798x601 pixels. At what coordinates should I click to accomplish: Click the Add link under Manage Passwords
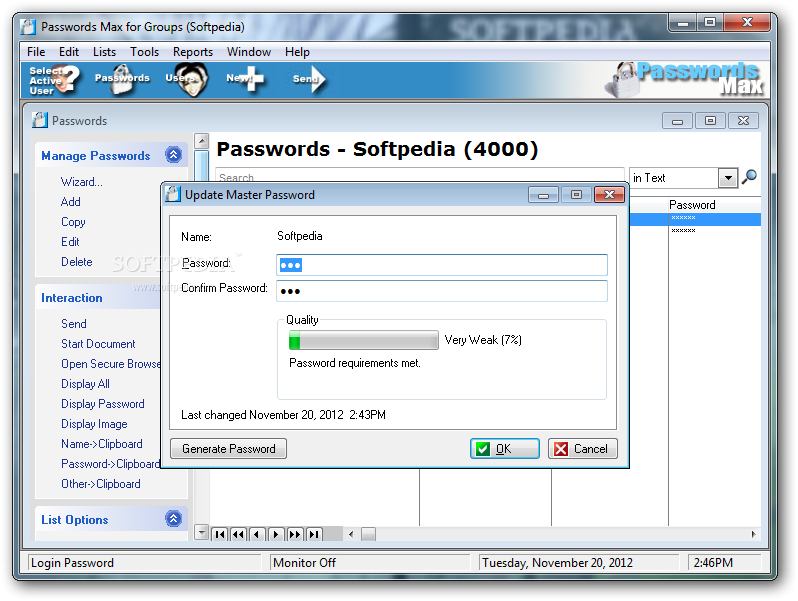coord(71,202)
